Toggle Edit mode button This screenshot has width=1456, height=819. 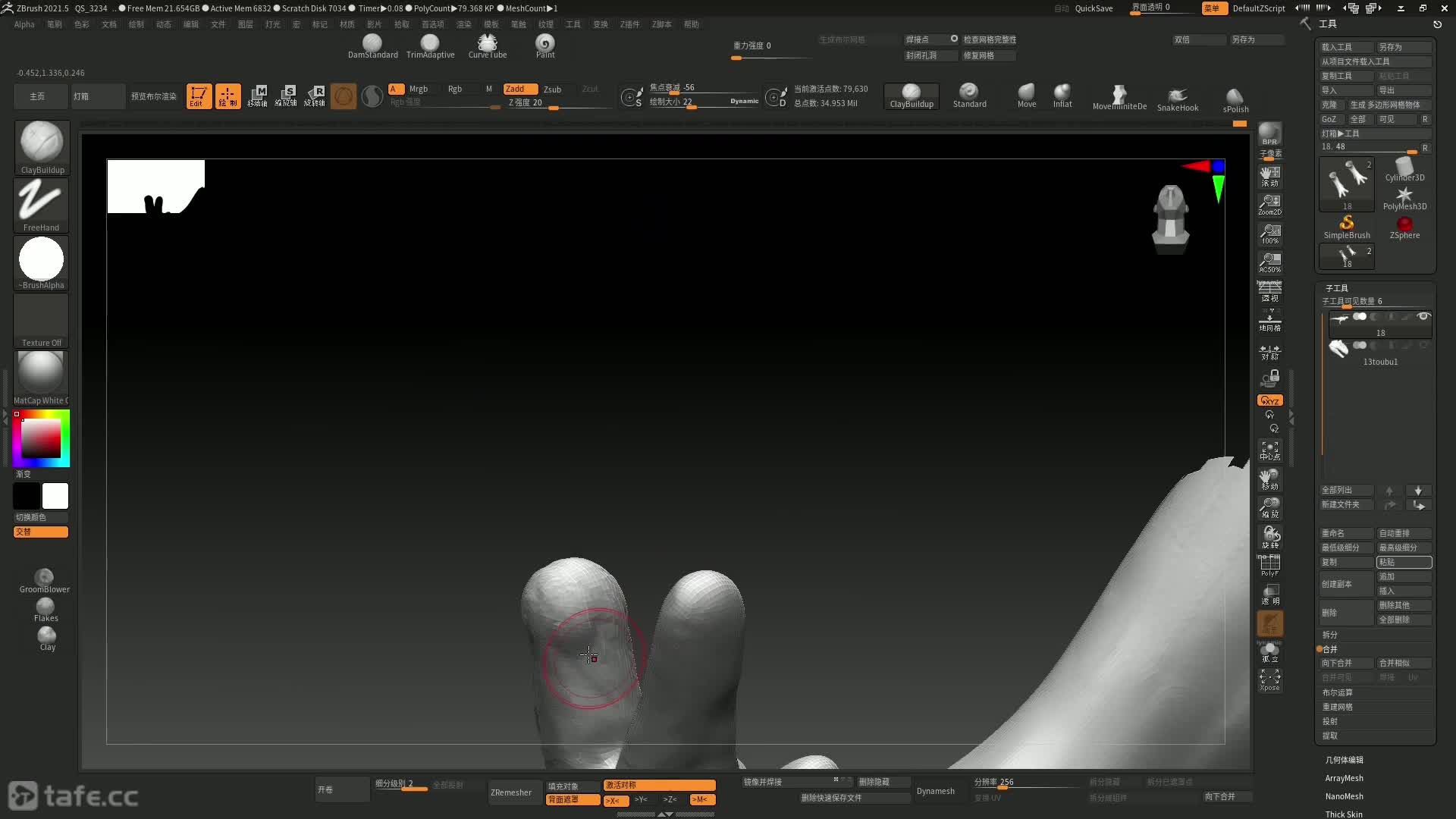199,96
